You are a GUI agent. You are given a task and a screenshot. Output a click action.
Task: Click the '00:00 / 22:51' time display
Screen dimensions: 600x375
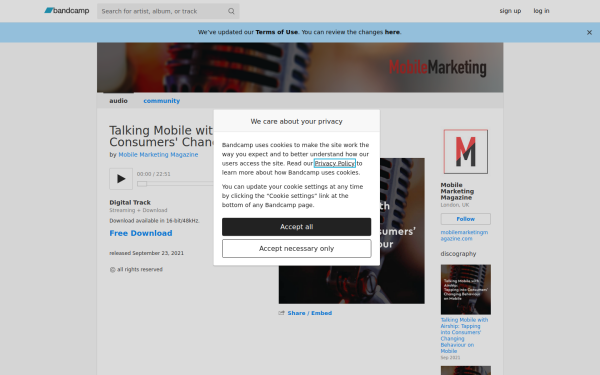(154, 174)
